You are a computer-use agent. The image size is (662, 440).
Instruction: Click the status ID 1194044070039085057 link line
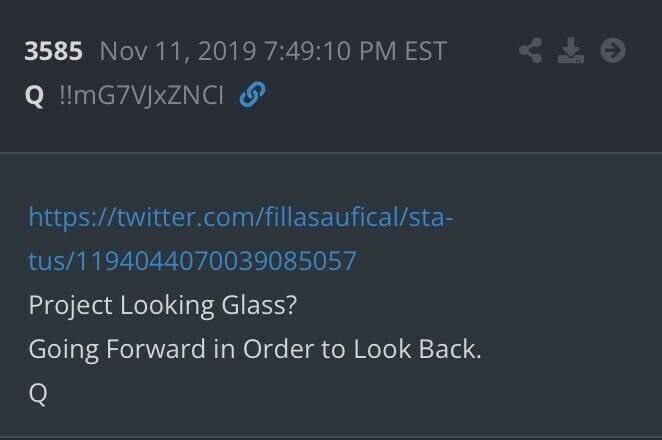(193, 261)
